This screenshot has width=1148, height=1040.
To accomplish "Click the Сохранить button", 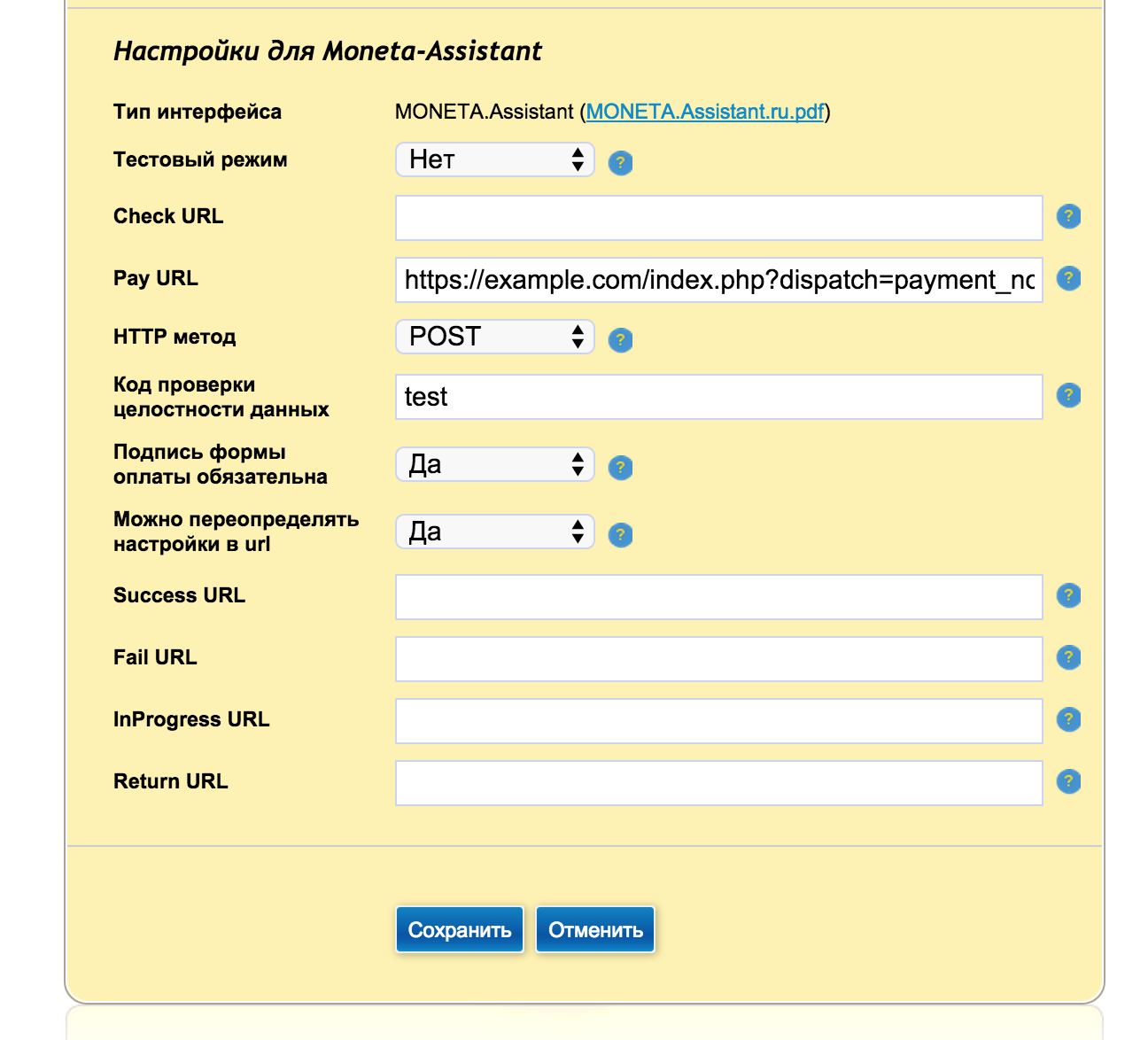I will click(x=459, y=930).
